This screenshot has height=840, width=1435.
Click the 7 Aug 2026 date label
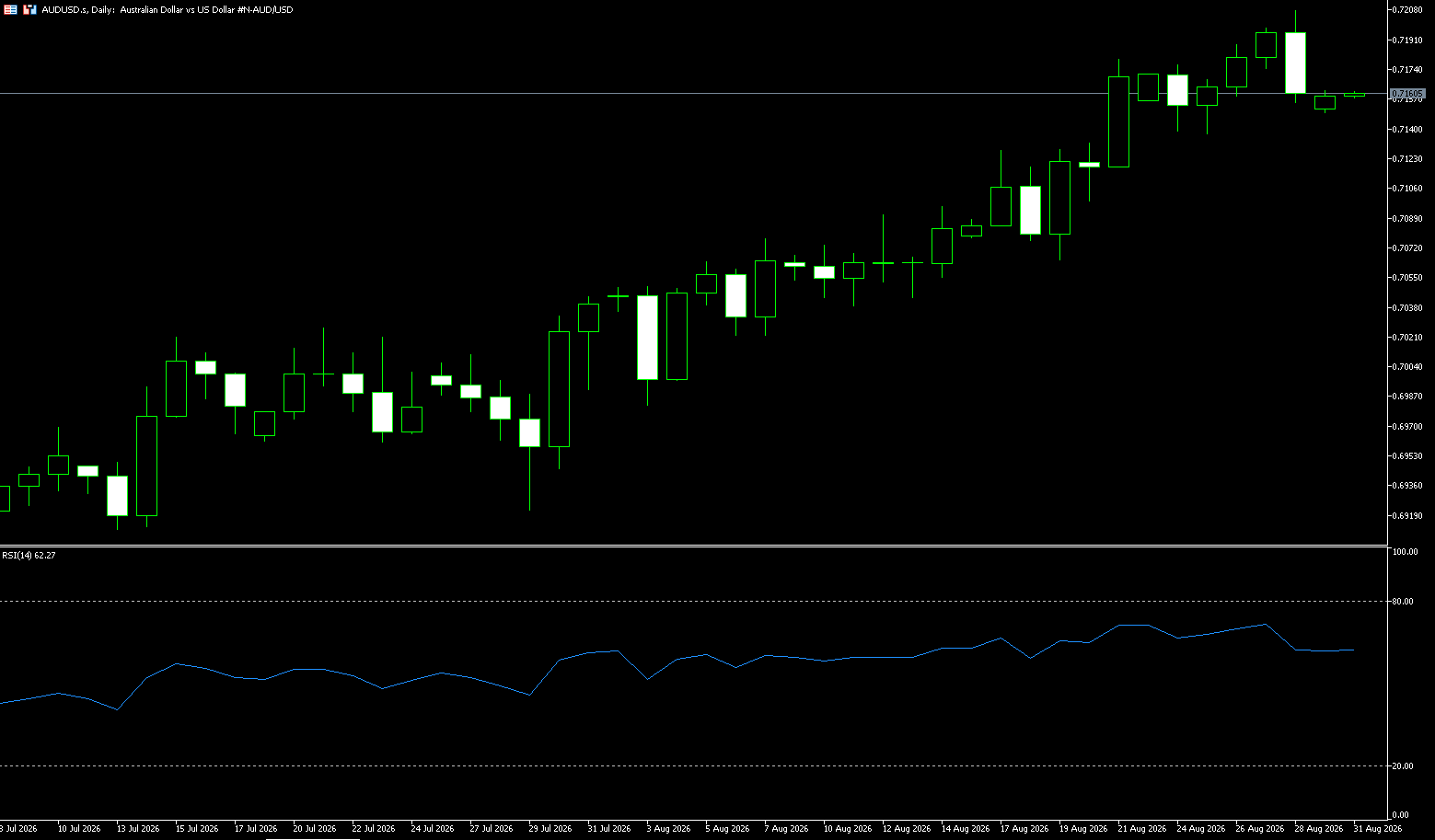tap(786, 829)
